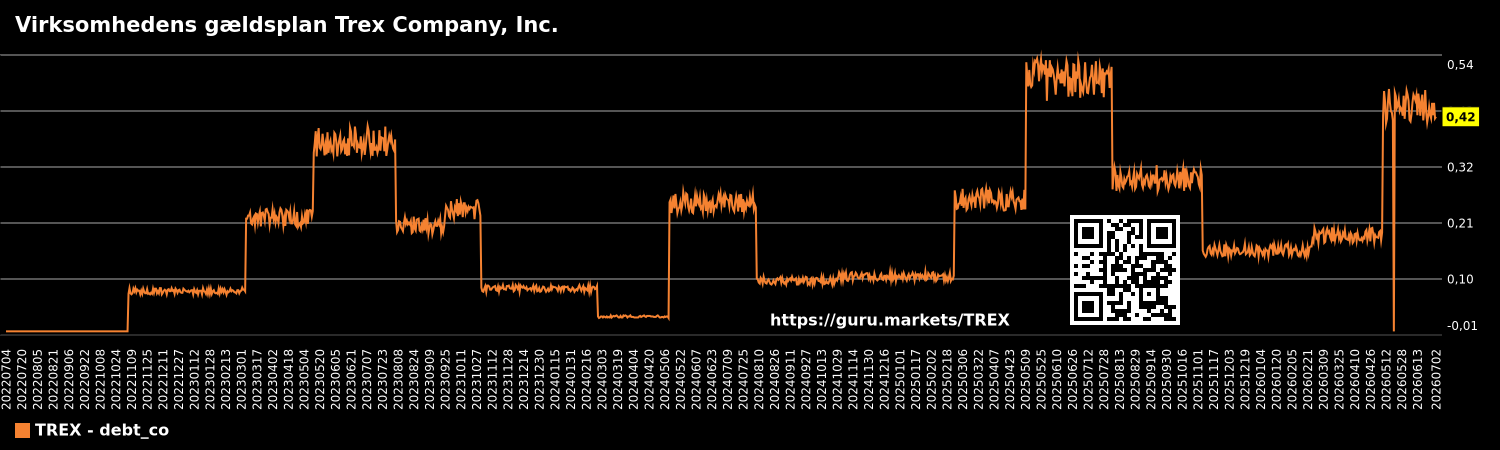Click the 'TREX - debt_co' legend label

102,430
